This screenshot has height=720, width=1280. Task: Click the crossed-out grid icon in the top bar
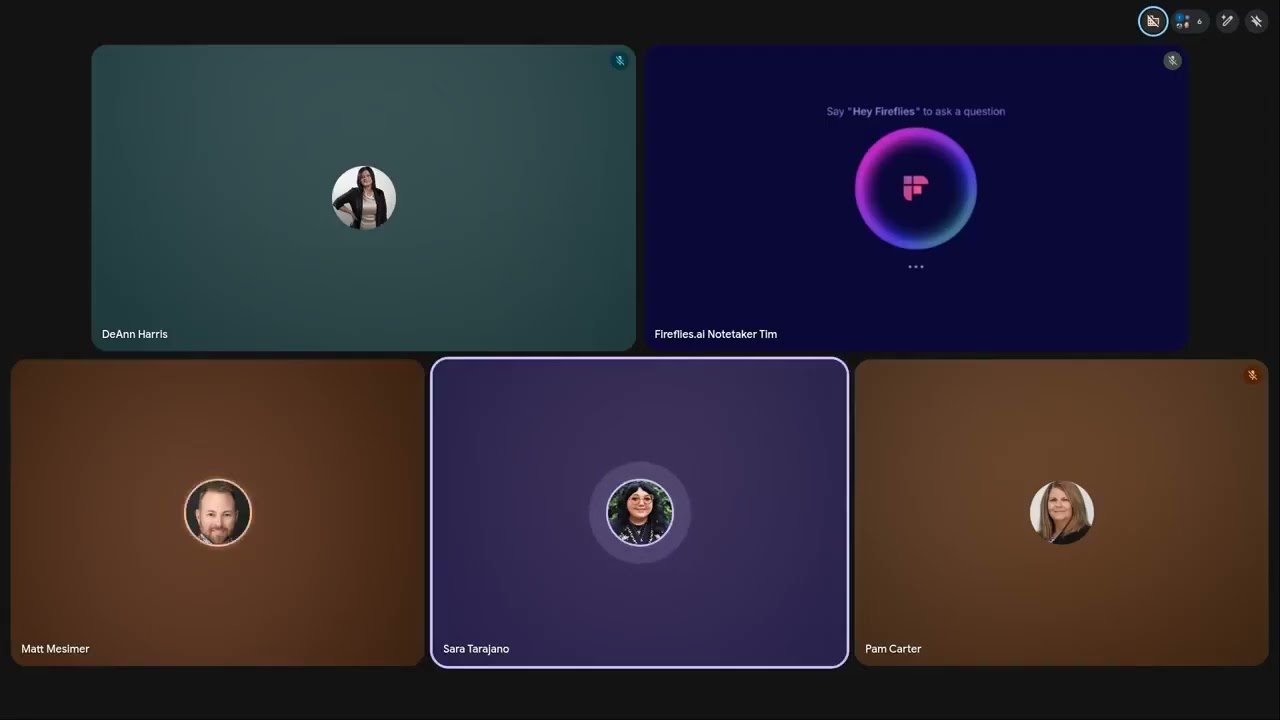pyautogui.click(x=1153, y=21)
